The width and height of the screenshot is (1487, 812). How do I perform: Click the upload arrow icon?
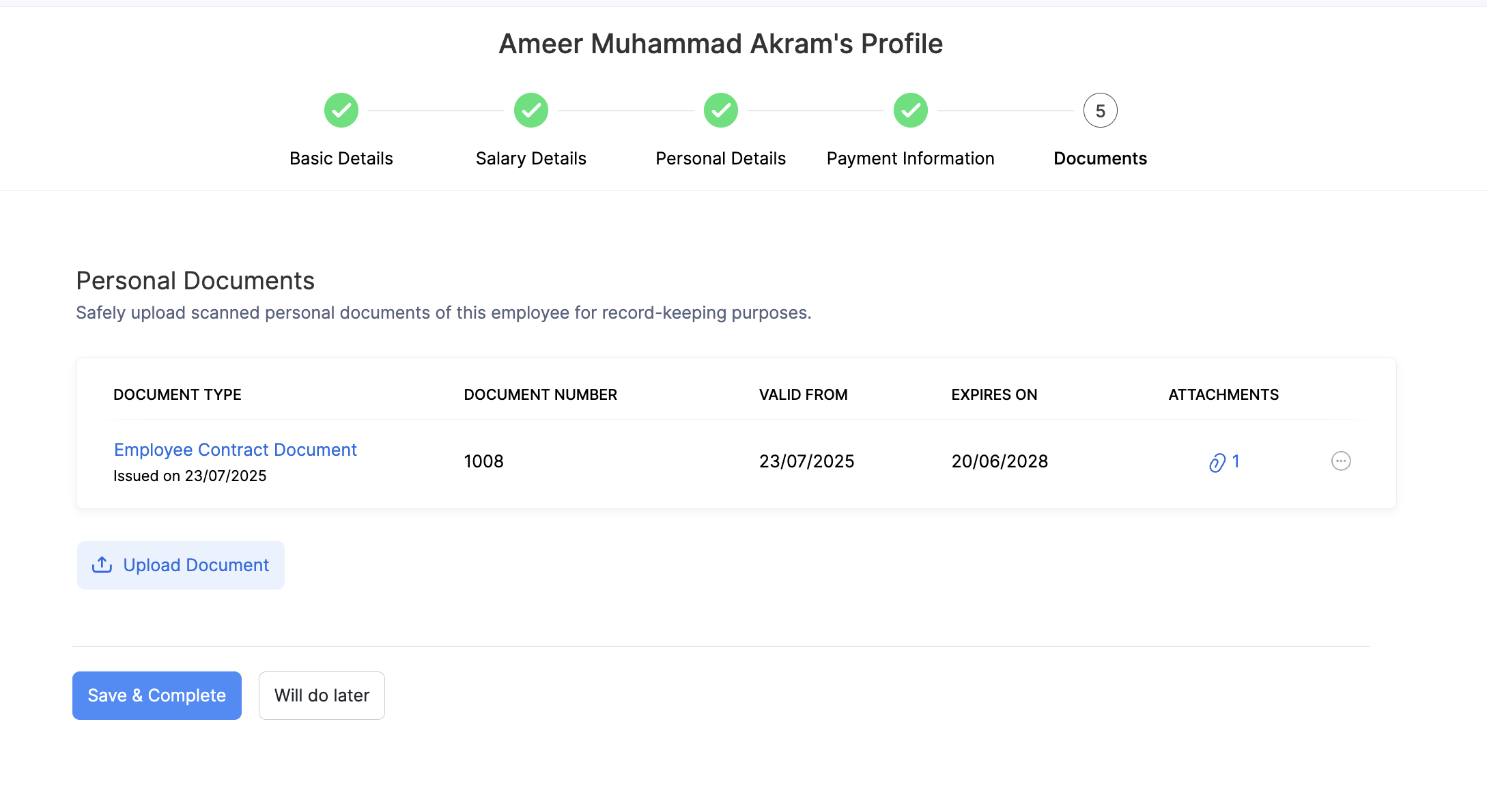tap(102, 565)
